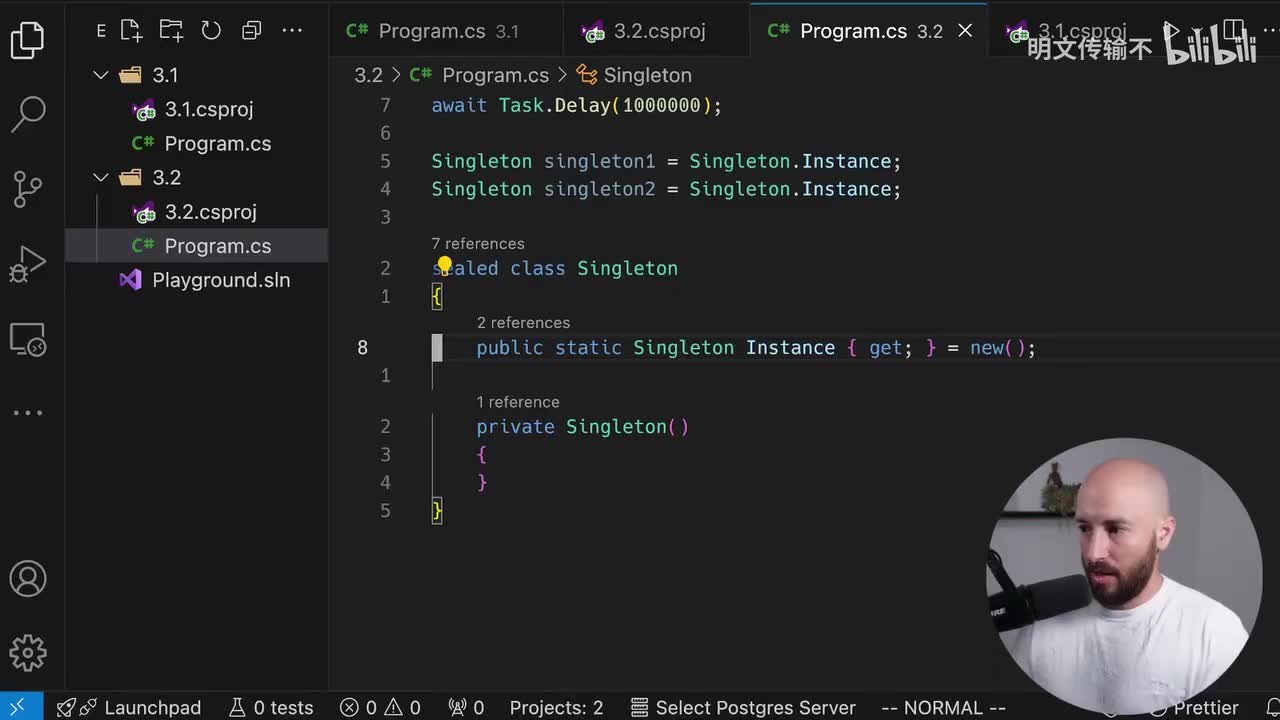
Task: Click the 3.2 breadcrumb segment
Action: [x=368, y=75]
